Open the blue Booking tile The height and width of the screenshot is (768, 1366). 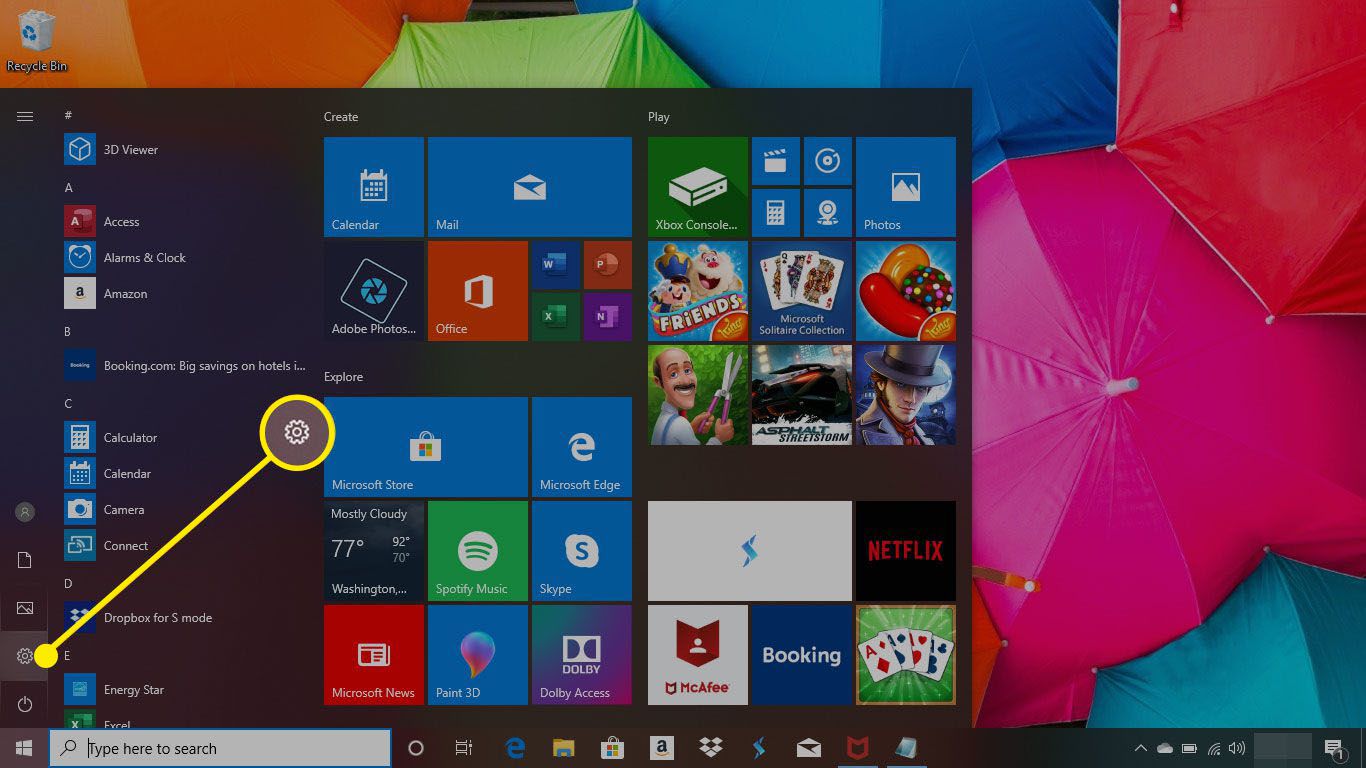click(x=801, y=654)
